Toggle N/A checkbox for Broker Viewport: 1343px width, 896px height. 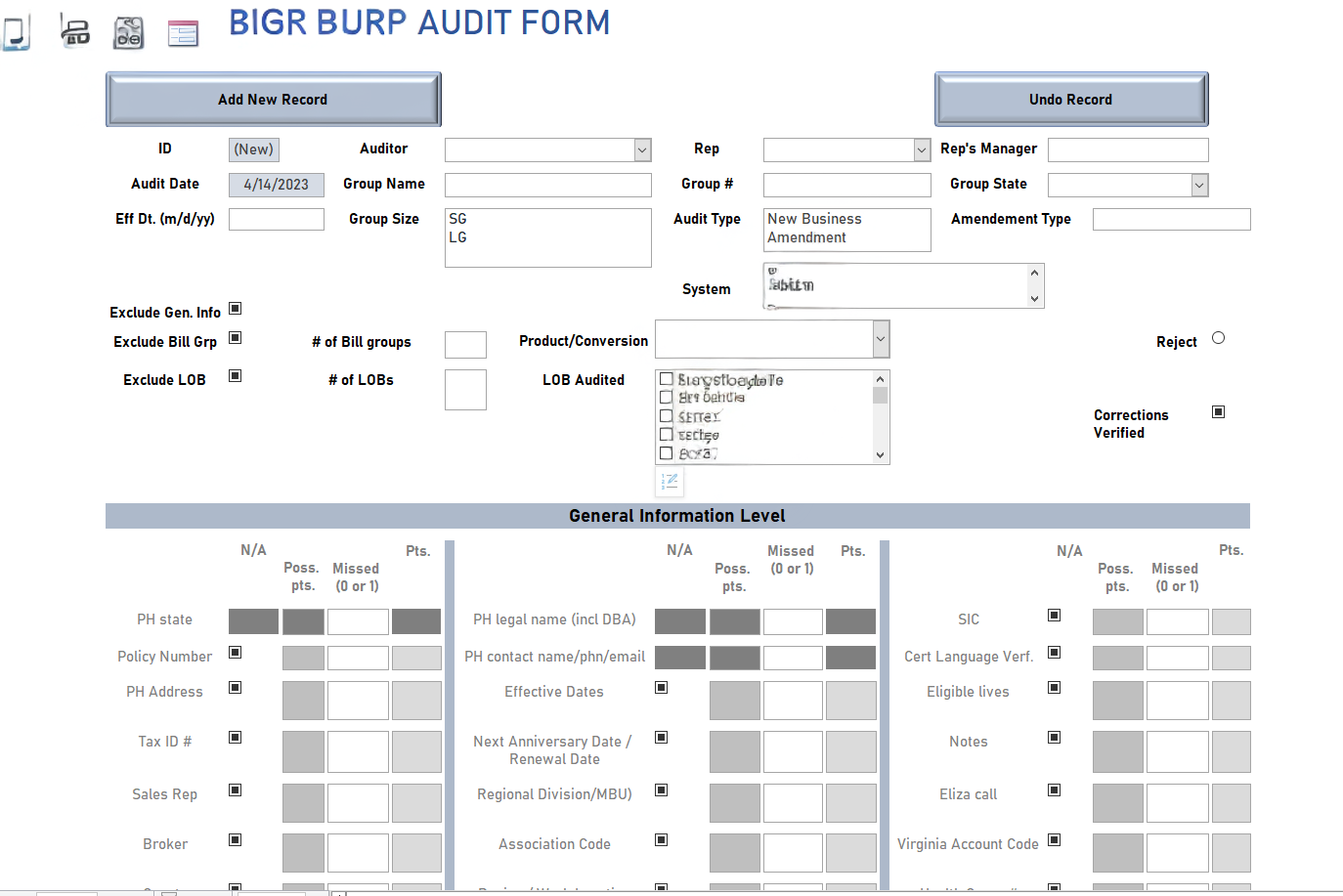(236, 840)
